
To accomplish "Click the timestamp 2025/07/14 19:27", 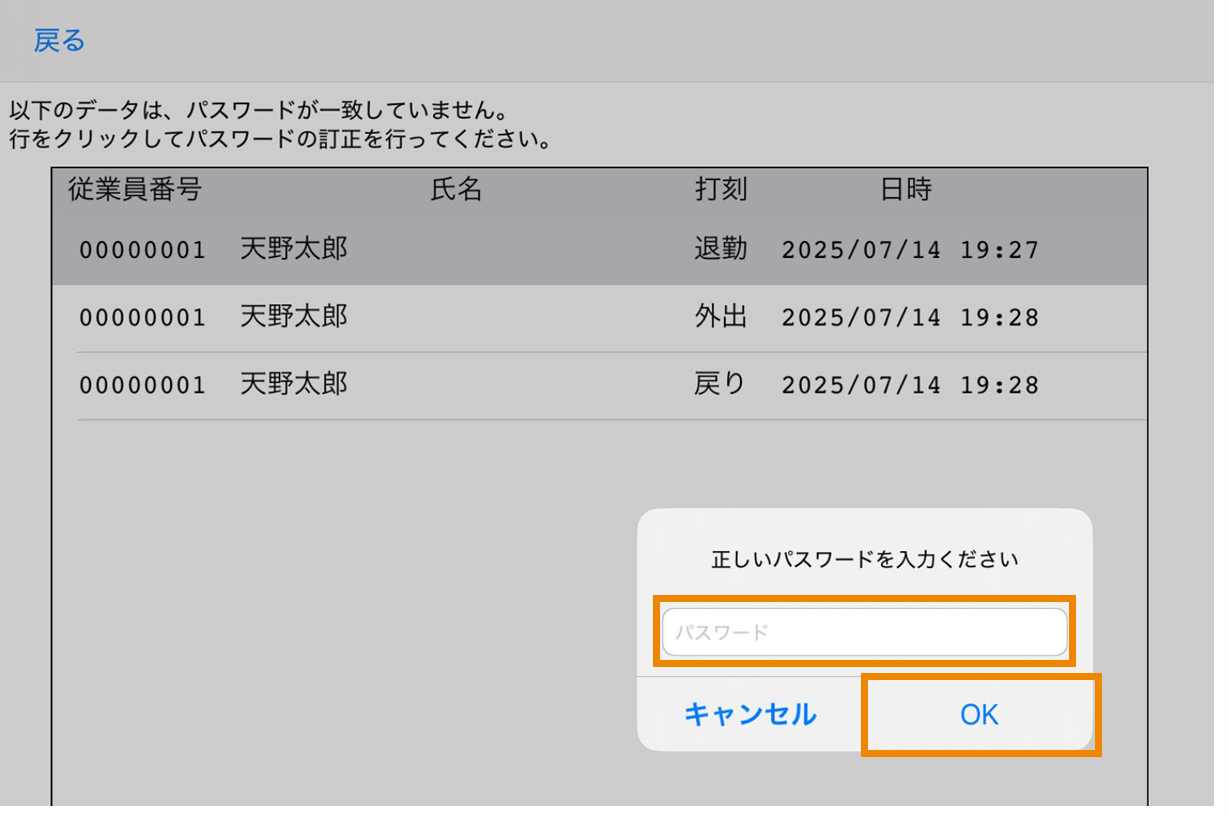I will coord(912,250).
